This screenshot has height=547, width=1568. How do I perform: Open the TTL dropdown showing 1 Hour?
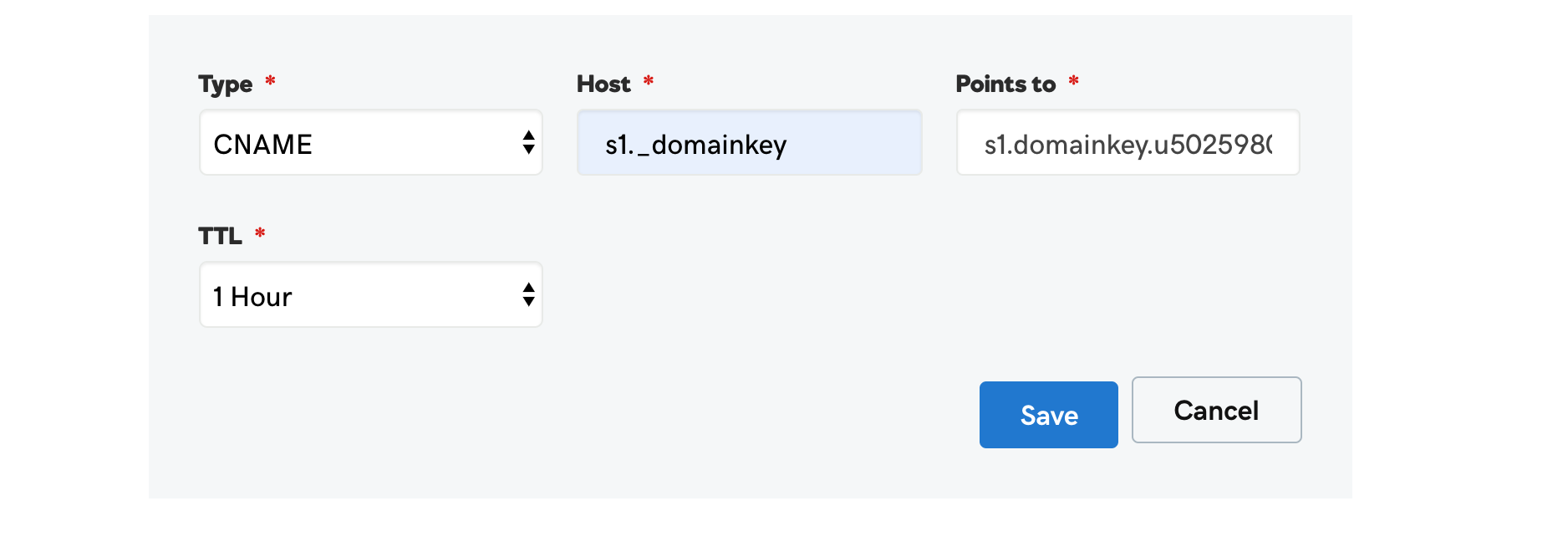(370, 295)
